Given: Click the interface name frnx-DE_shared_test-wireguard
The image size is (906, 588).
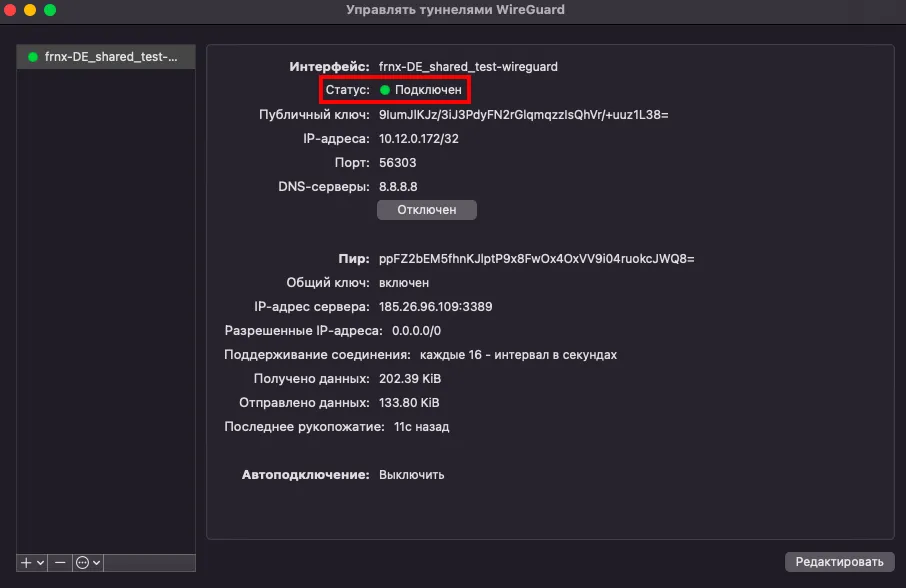Looking at the screenshot, I should (468, 66).
